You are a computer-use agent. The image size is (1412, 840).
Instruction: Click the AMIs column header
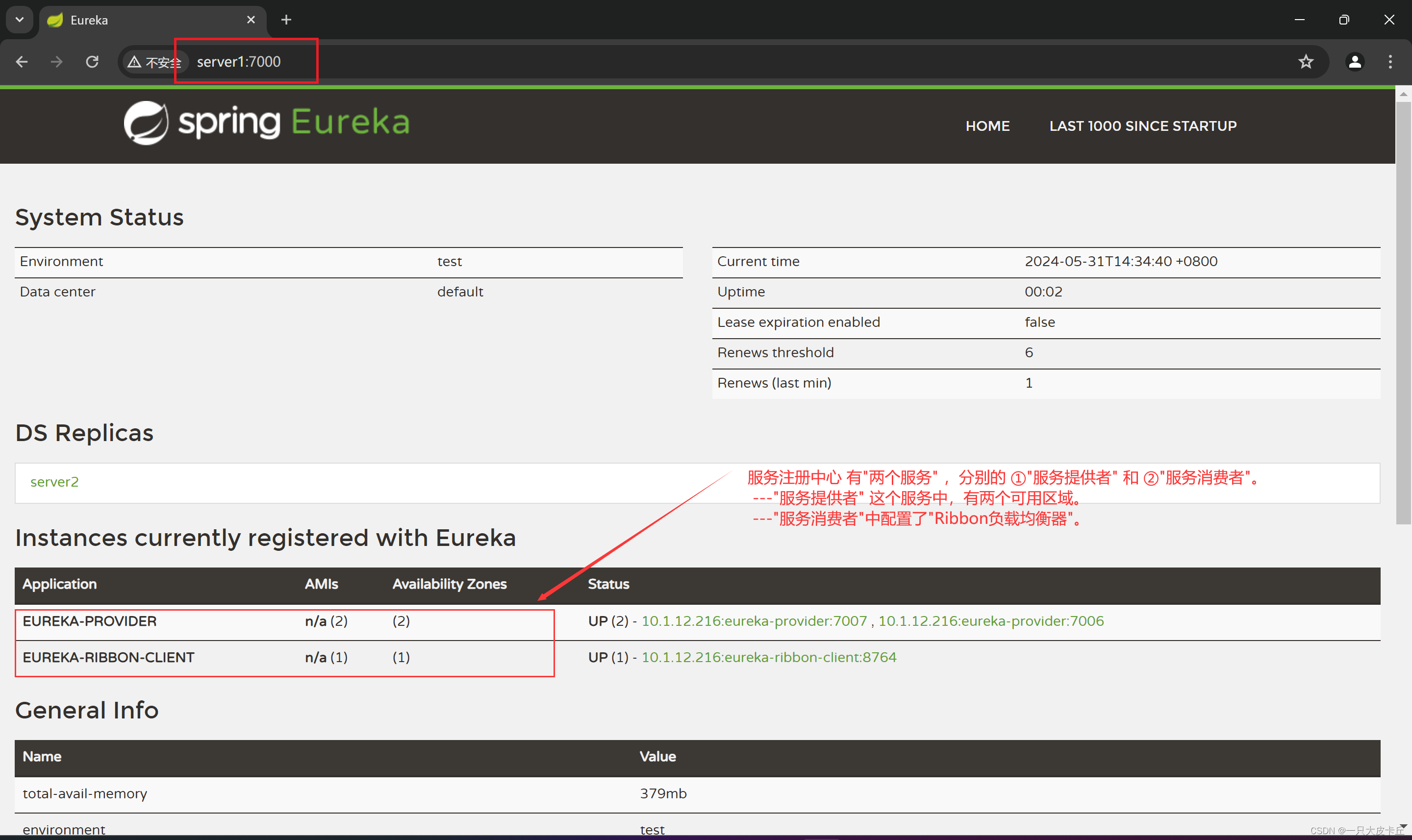click(x=321, y=584)
